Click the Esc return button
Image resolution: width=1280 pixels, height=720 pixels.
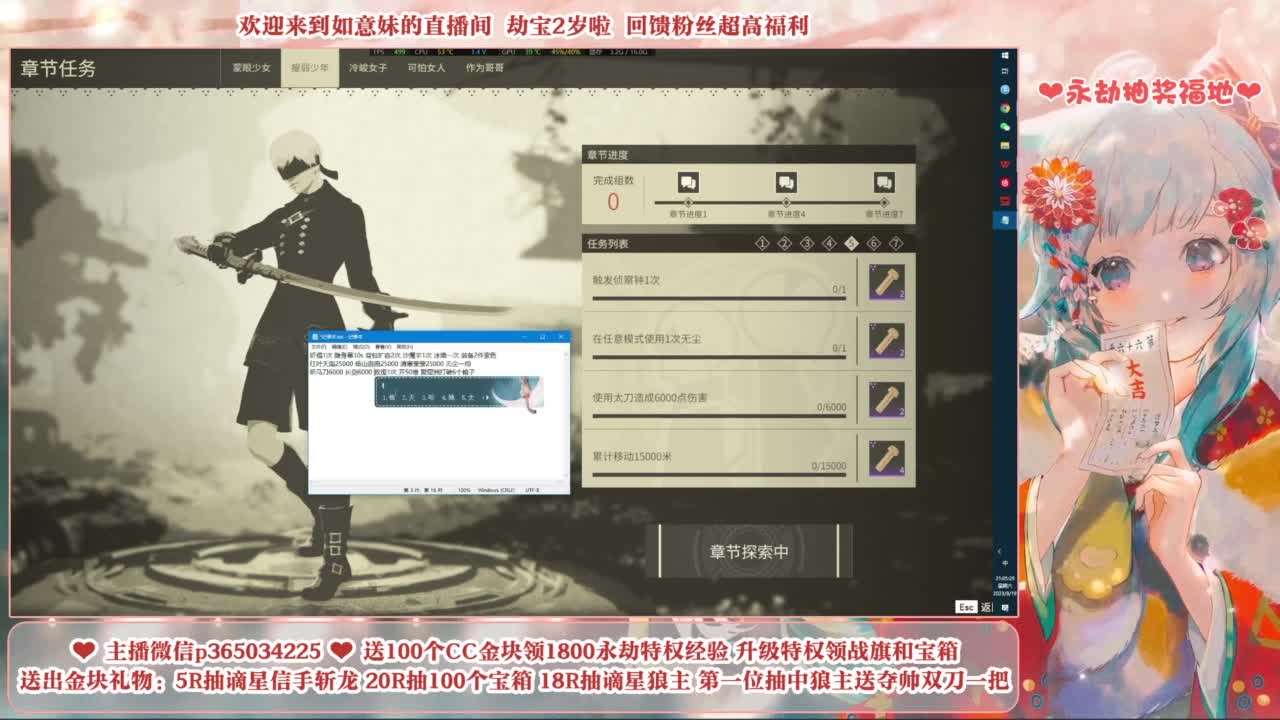974,607
